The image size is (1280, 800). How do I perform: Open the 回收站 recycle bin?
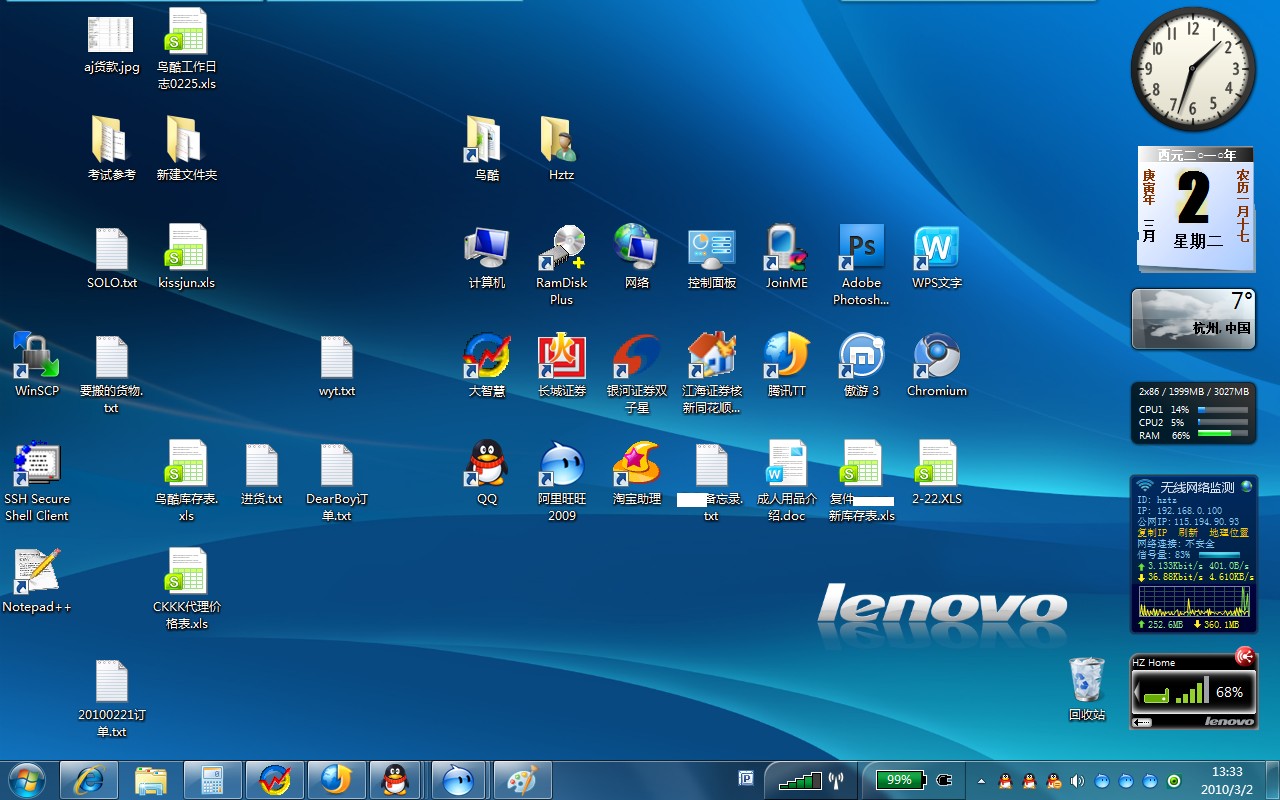[1087, 680]
